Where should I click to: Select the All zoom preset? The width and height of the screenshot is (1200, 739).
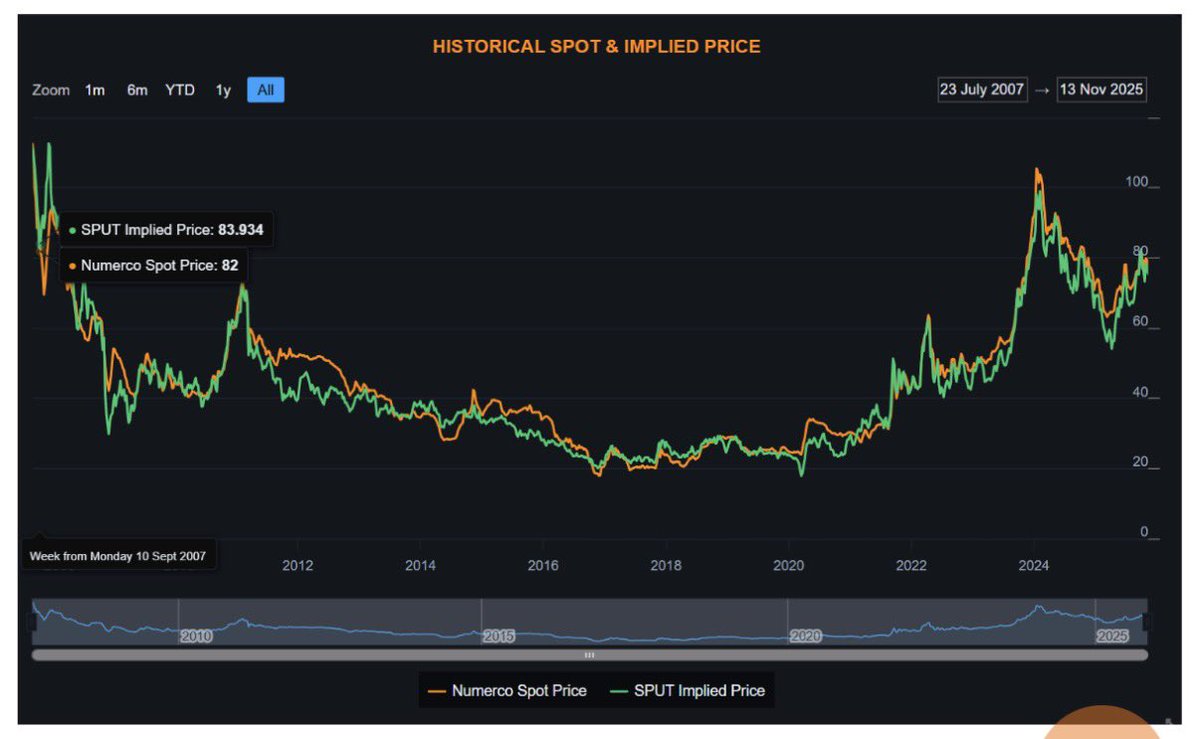click(x=264, y=90)
